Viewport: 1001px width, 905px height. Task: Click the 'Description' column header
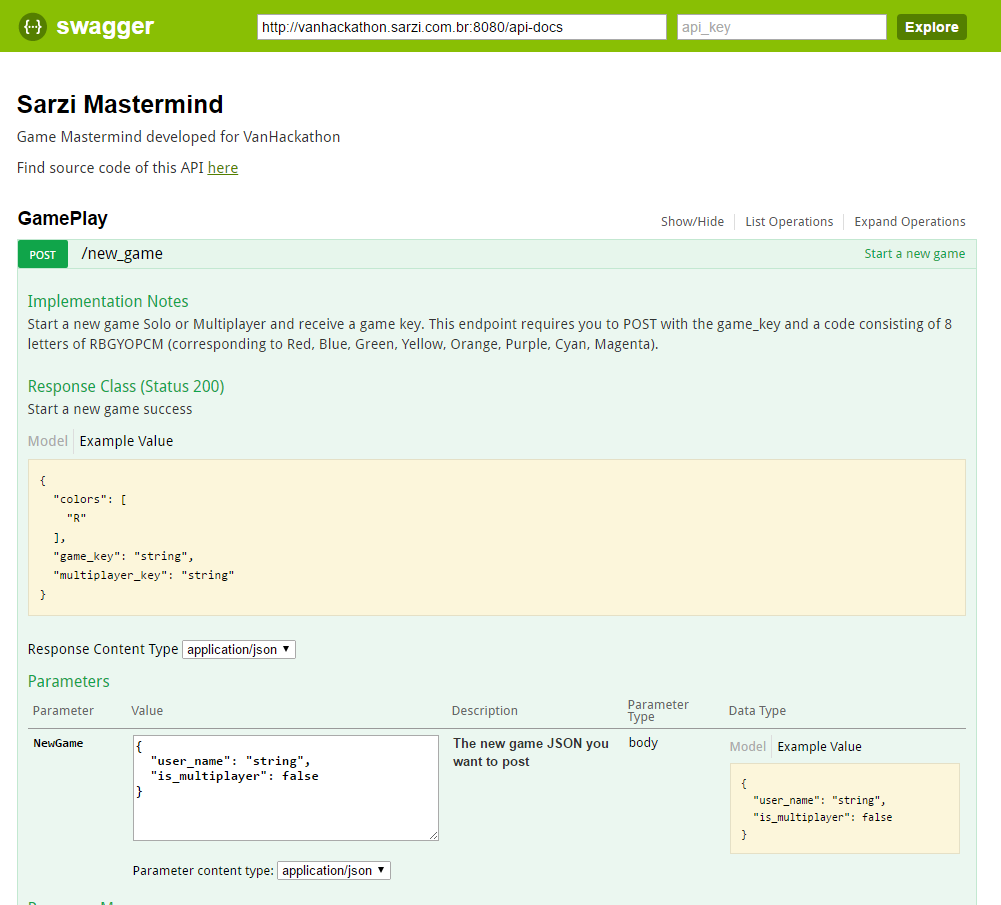(485, 710)
